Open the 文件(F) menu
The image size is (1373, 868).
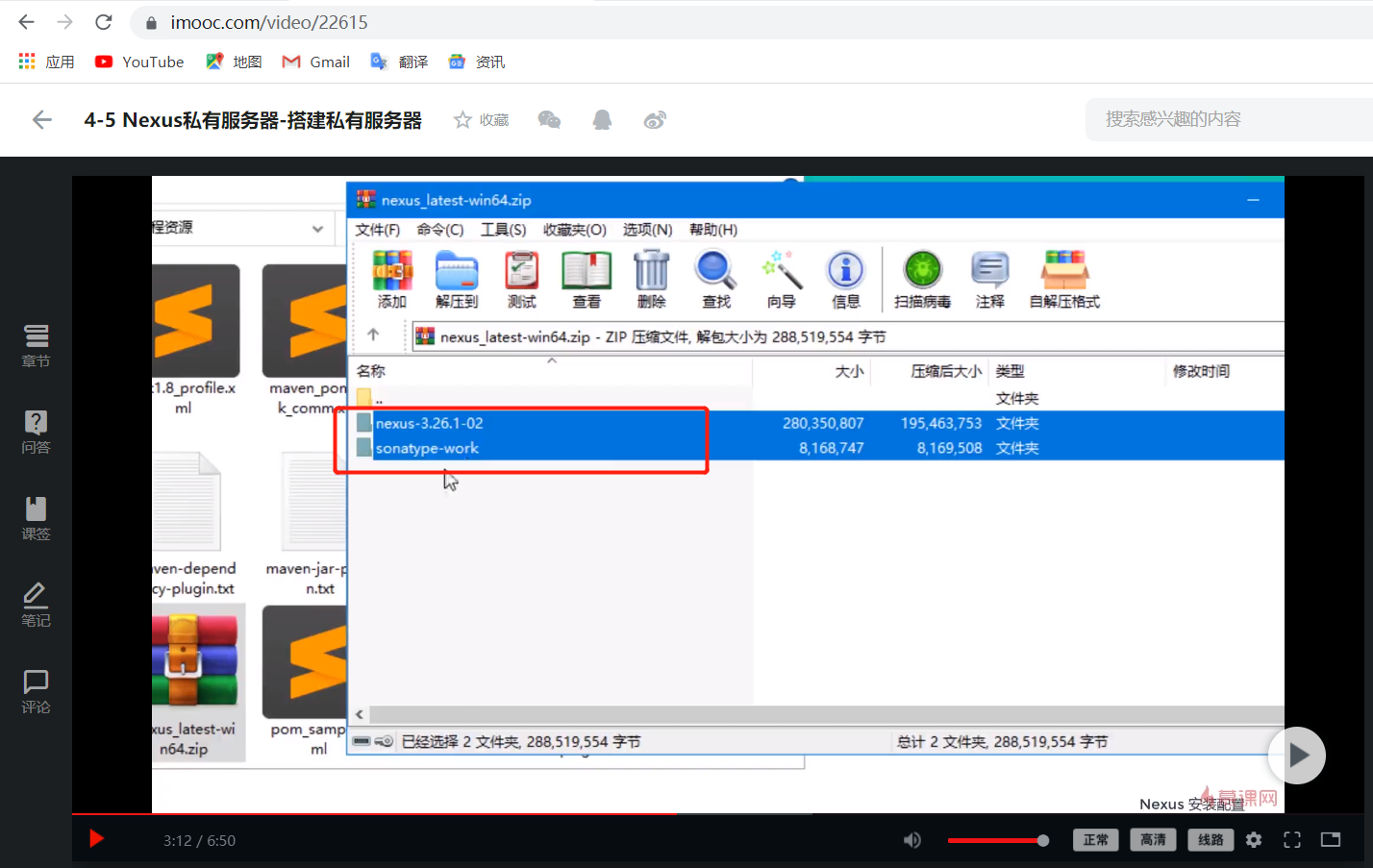pyautogui.click(x=378, y=230)
